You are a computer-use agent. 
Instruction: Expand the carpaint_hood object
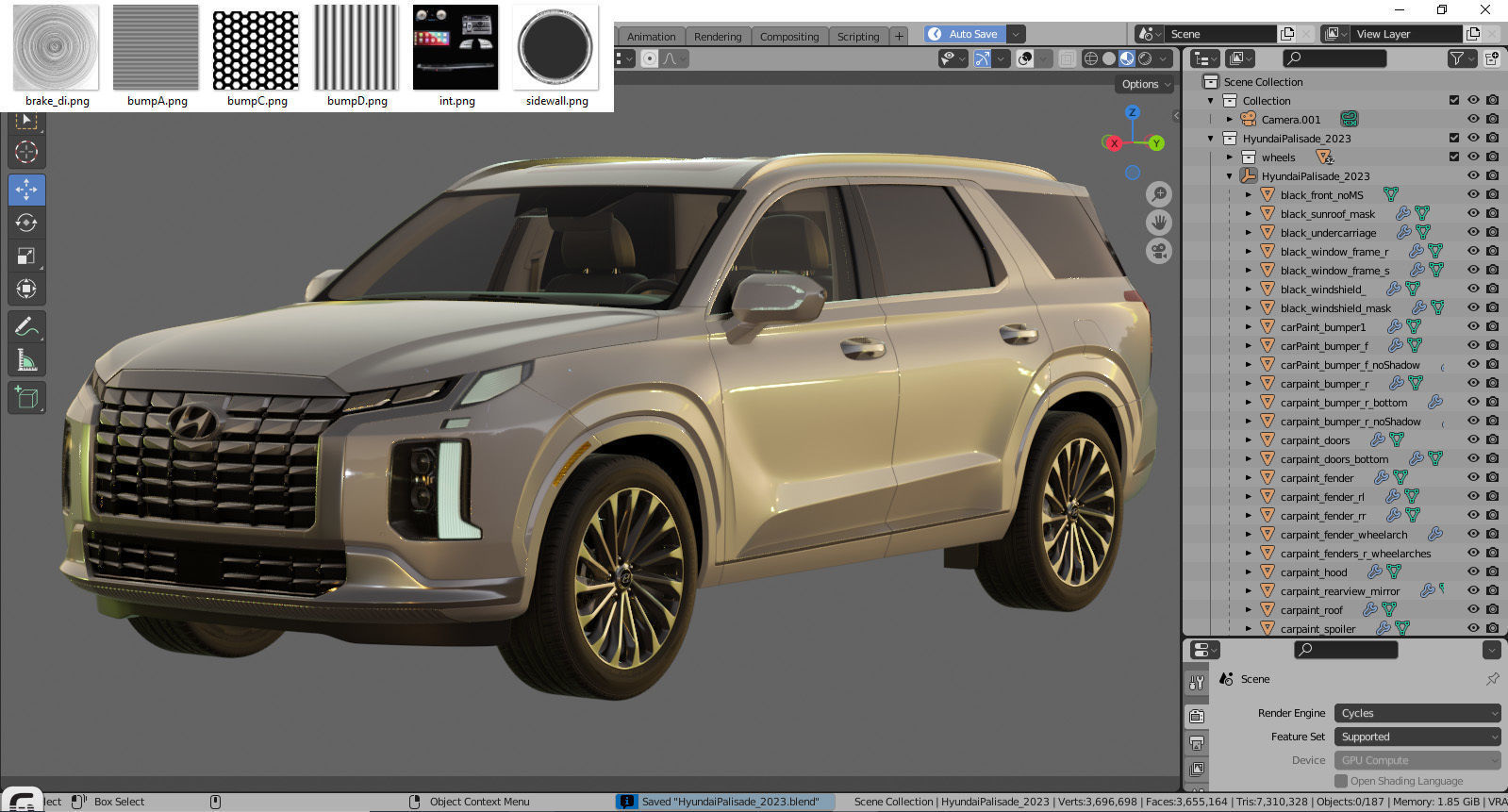point(1249,572)
